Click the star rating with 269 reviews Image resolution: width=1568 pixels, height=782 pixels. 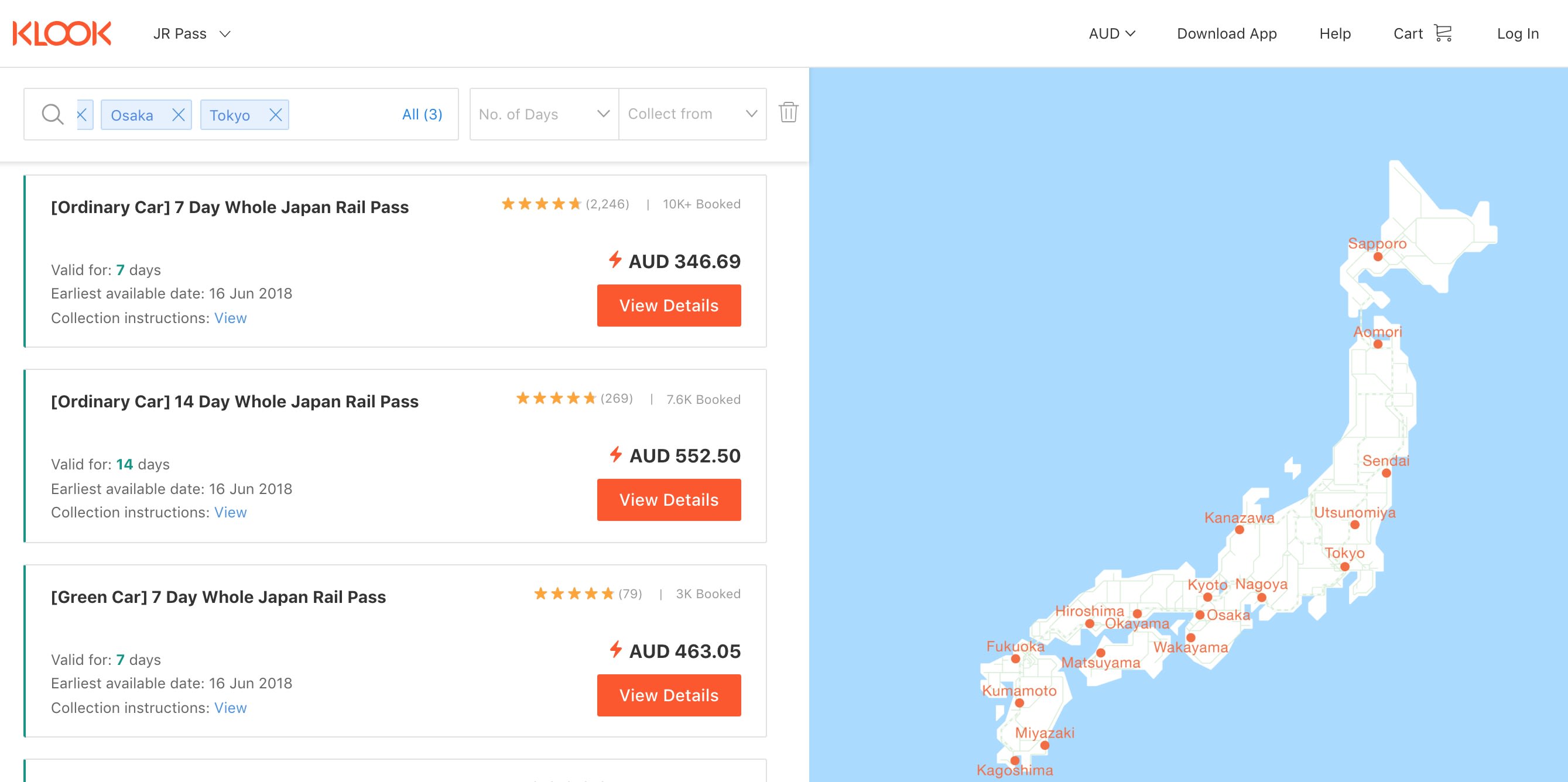(x=555, y=398)
